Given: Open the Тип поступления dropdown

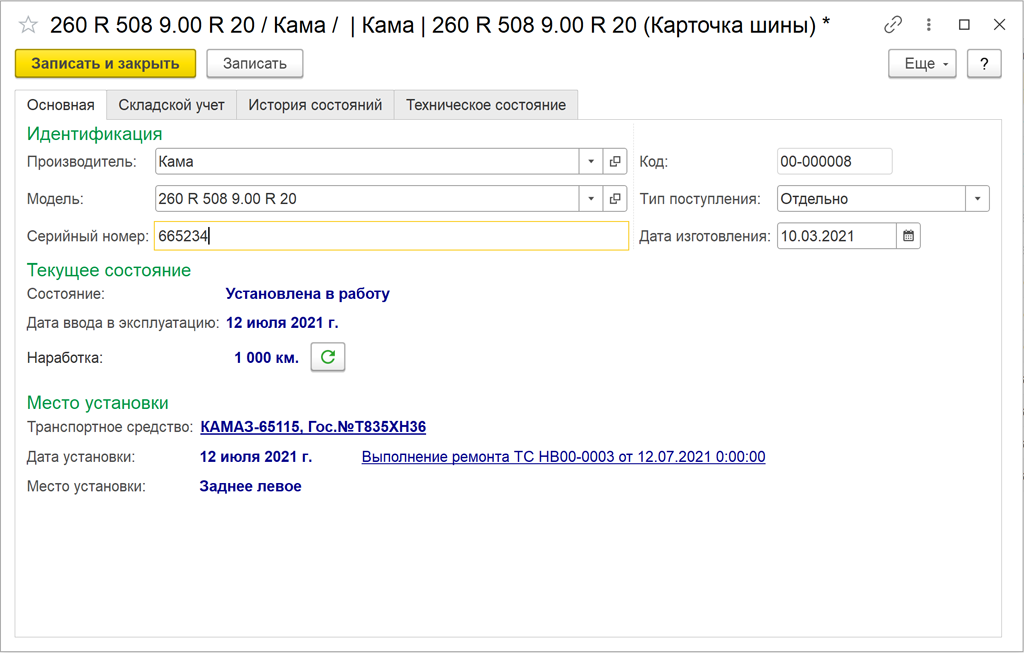Looking at the screenshot, I should click(x=977, y=199).
